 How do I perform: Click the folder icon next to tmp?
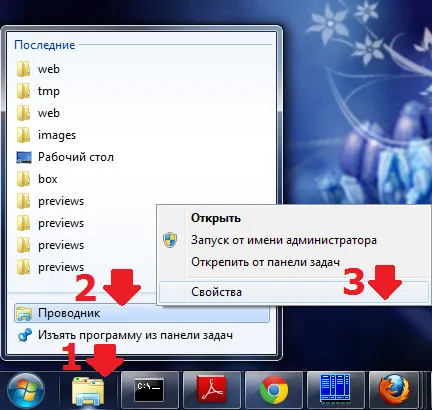pyautogui.click(x=24, y=91)
